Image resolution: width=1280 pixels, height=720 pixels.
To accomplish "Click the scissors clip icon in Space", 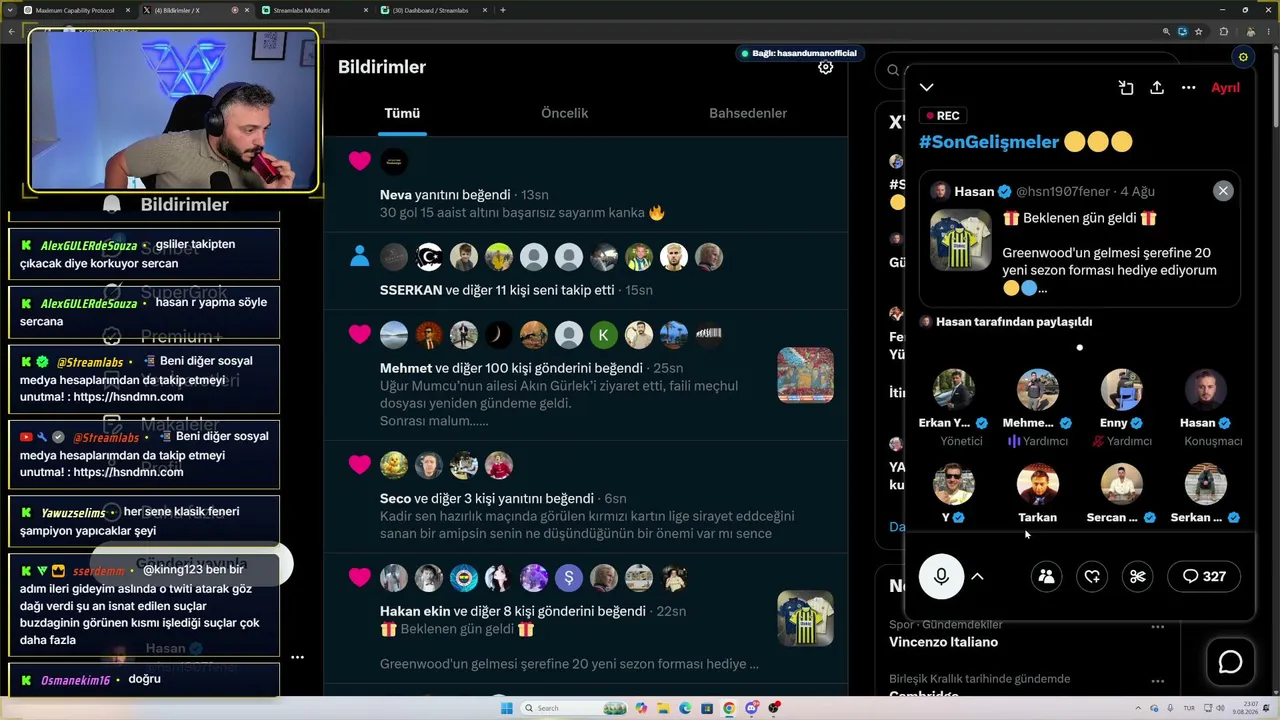I will (1137, 576).
